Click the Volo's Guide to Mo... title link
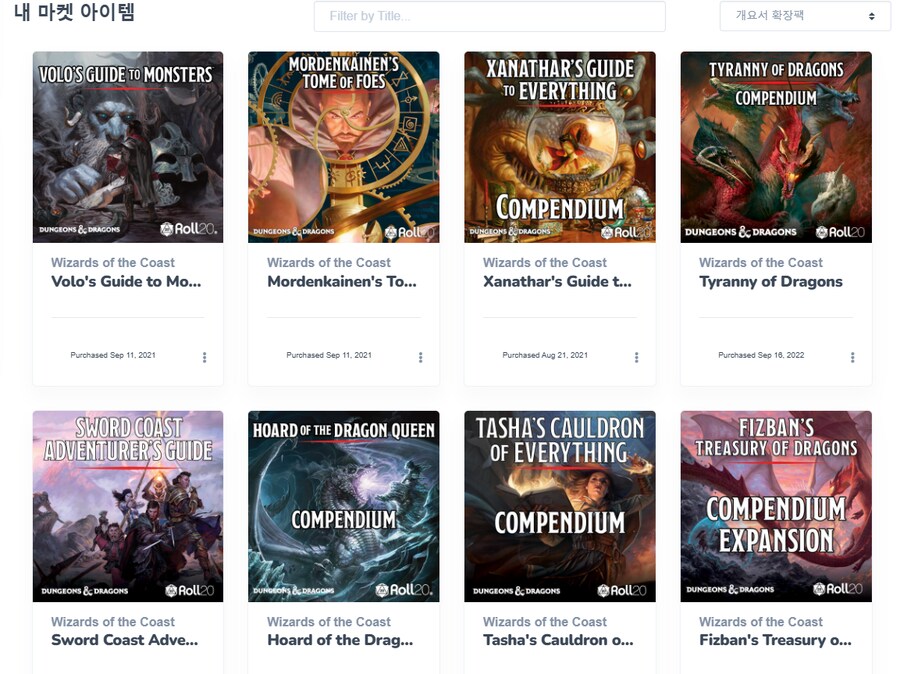Viewport: 900px width, 674px height. pos(126,281)
